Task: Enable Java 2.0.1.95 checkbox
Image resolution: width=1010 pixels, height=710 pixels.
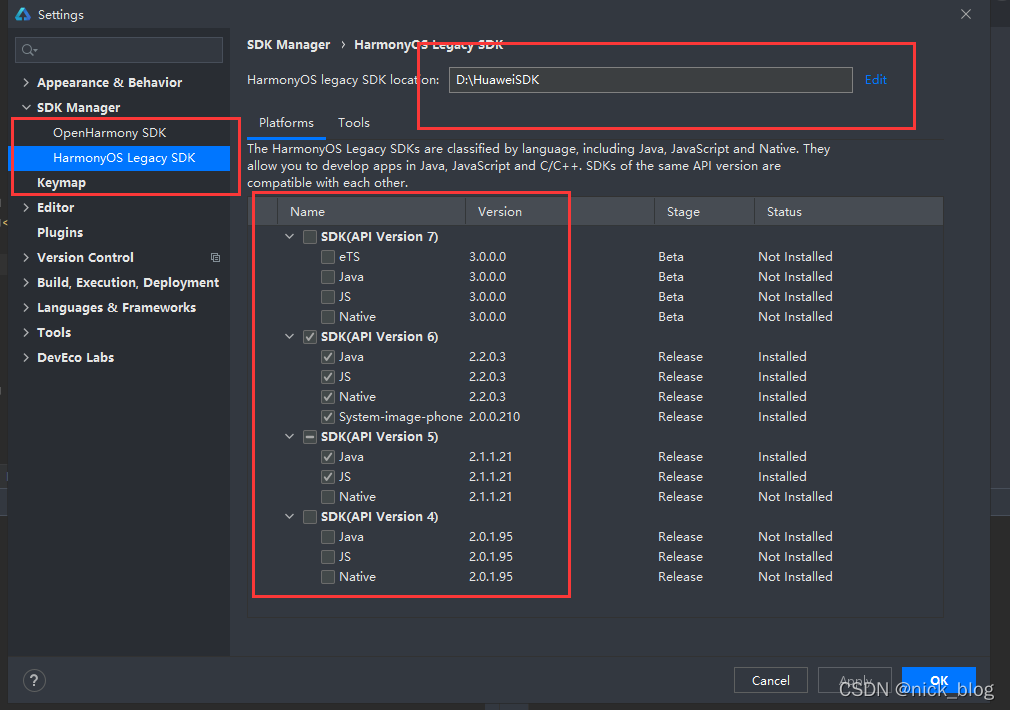Action: point(328,537)
